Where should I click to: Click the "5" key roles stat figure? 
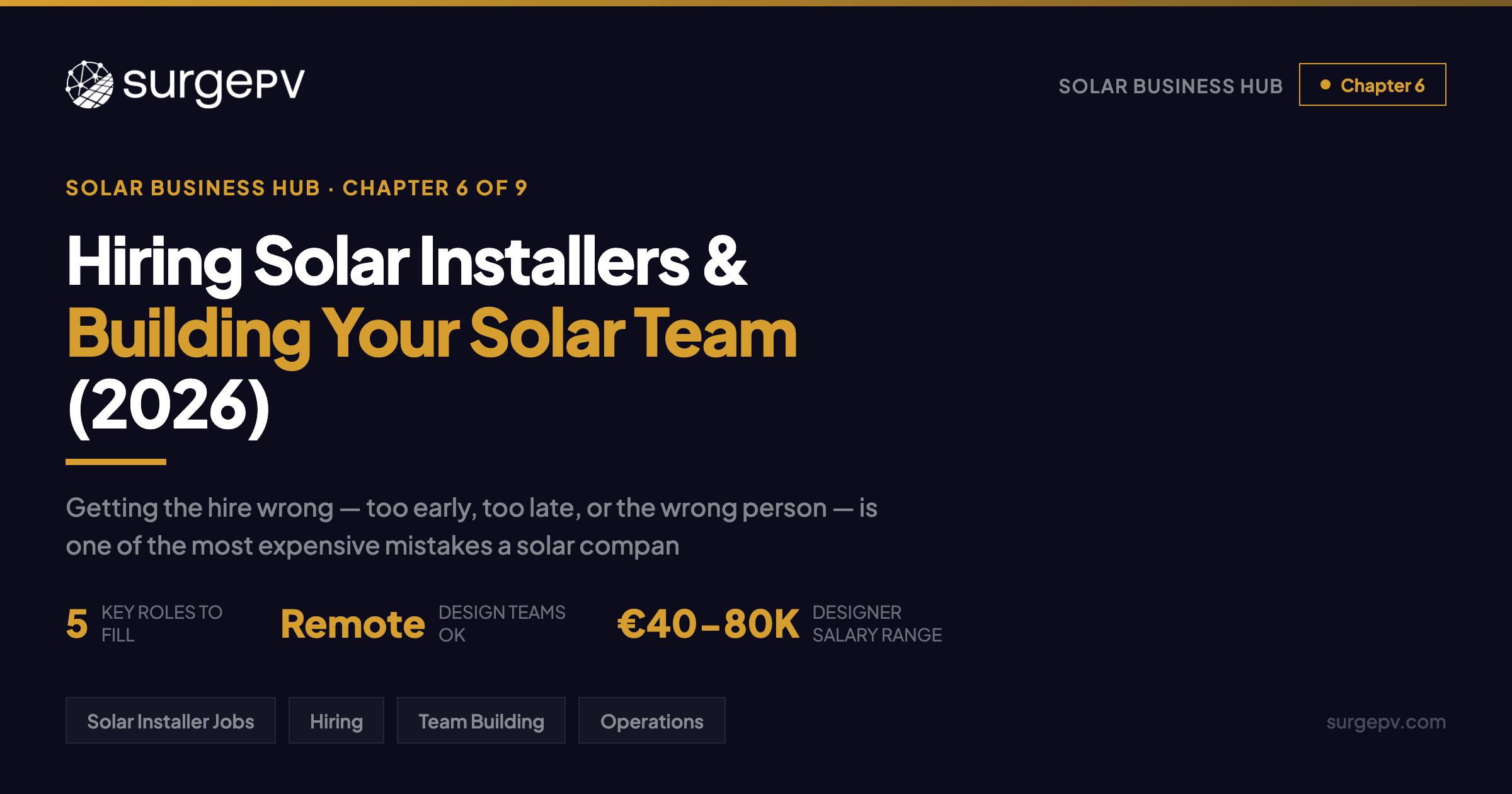76,625
